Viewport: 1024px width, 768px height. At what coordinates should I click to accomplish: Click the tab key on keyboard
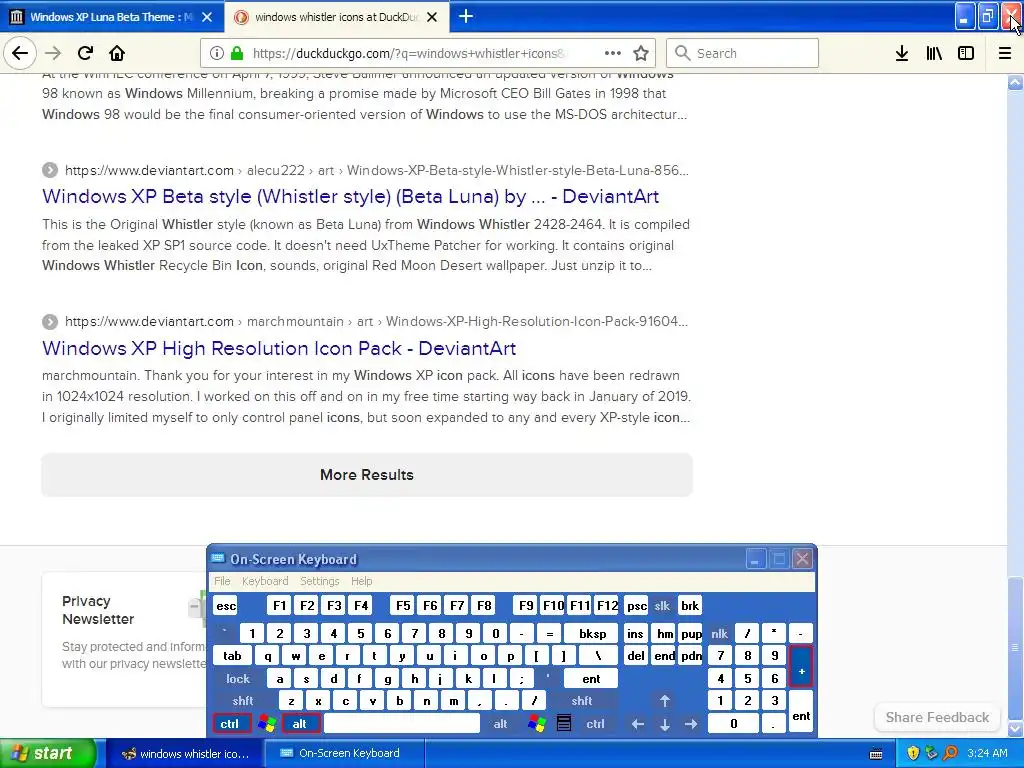pyautogui.click(x=232, y=656)
